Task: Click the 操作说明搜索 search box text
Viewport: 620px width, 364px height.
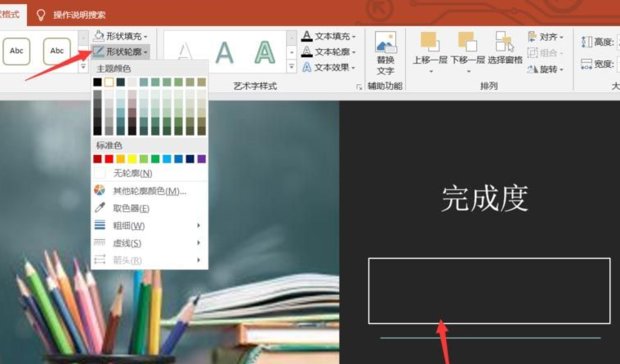Action: (x=79, y=15)
